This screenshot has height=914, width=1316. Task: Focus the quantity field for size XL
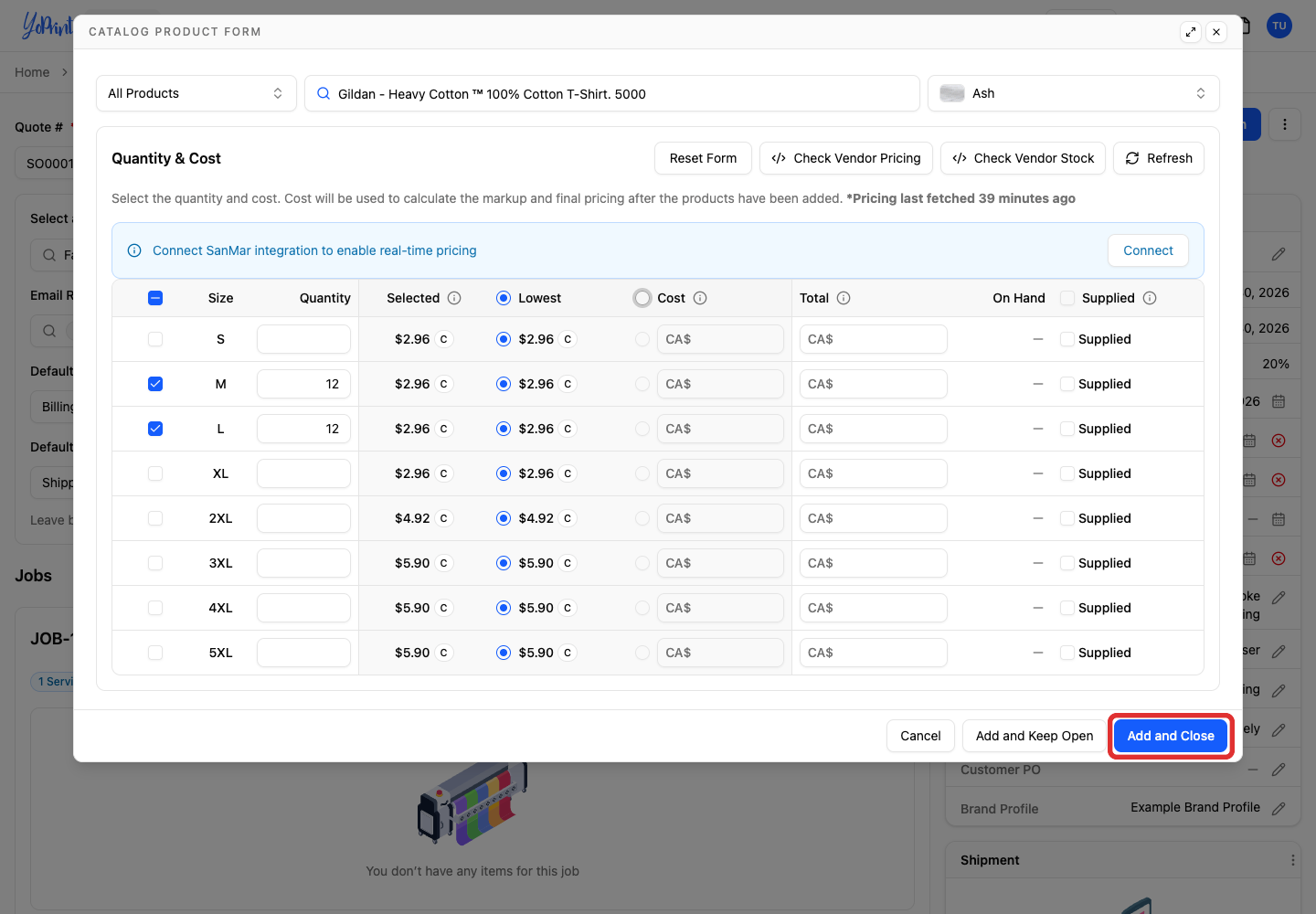coord(303,473)
